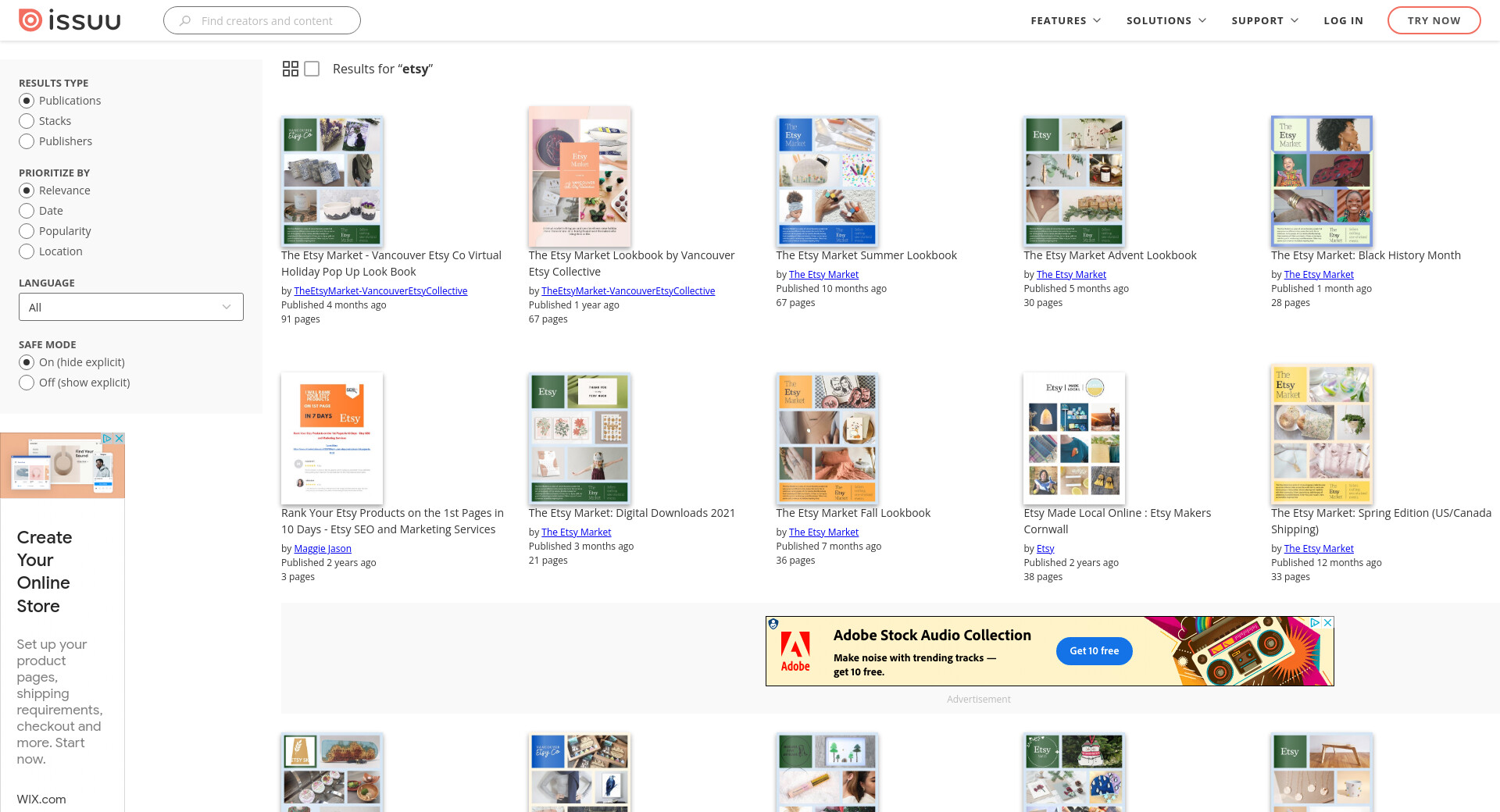Open the Support menu
1500x812 pixels.
[x=1264, y=20]
